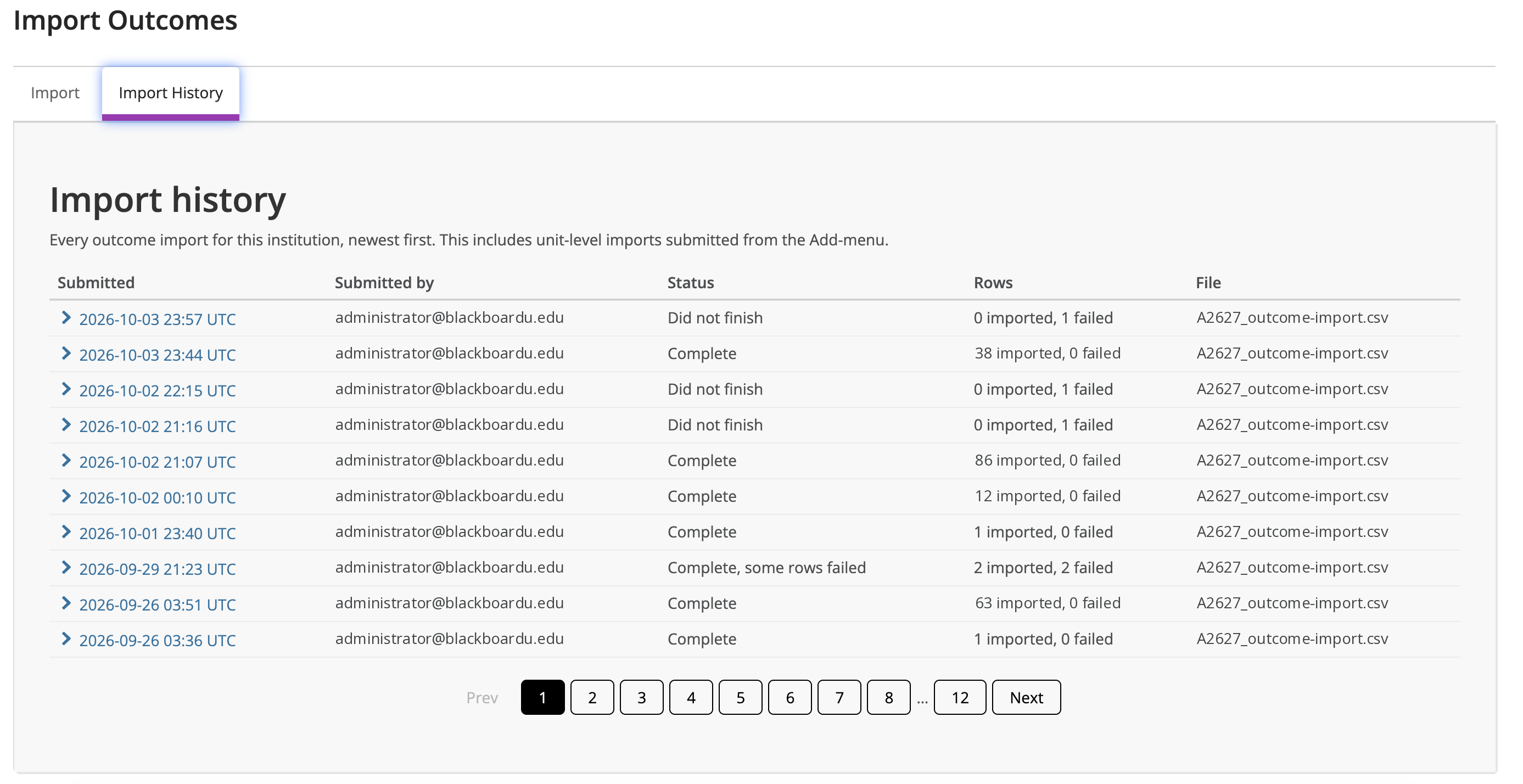The width and height of the screenshot is (1523, 784).
Task: Click the disabled Prev pagination control
Action: [483, 698]
